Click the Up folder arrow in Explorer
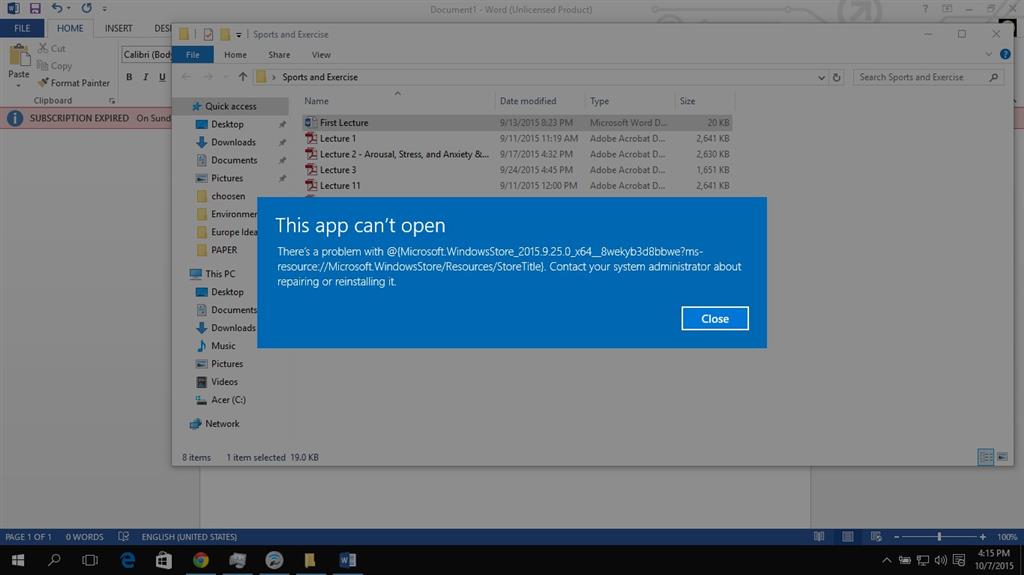The image size is (1024, 575). click(x=242, y=77)
